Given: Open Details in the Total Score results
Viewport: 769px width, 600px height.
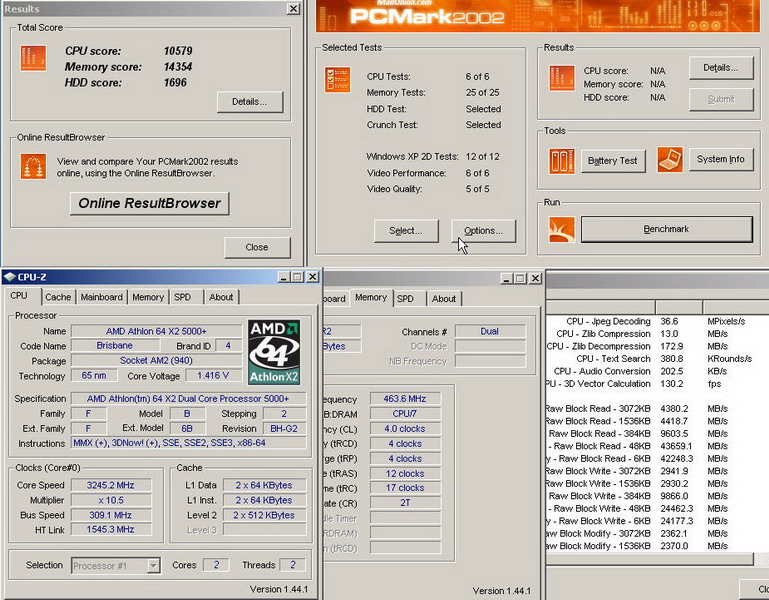Looking at the screenshot, I should click(250, 102).
